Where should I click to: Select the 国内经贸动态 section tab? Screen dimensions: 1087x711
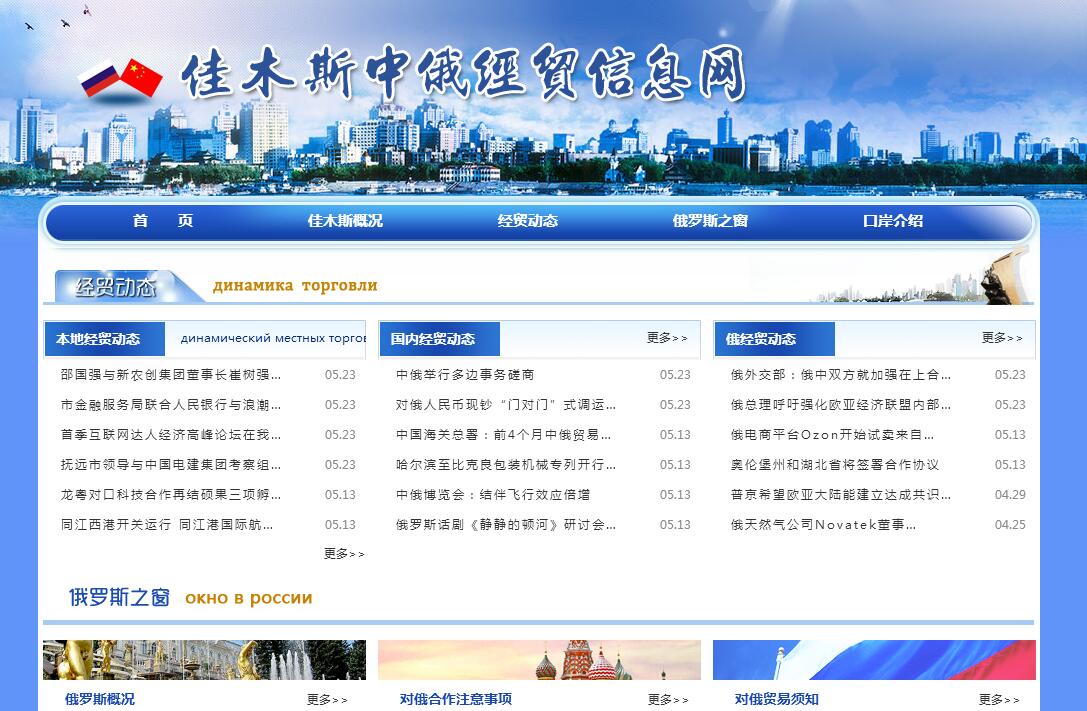(432, 339)
